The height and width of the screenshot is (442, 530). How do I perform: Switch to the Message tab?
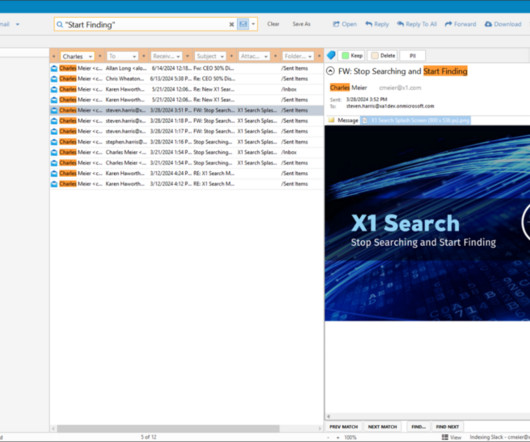(x=343, y=120)
